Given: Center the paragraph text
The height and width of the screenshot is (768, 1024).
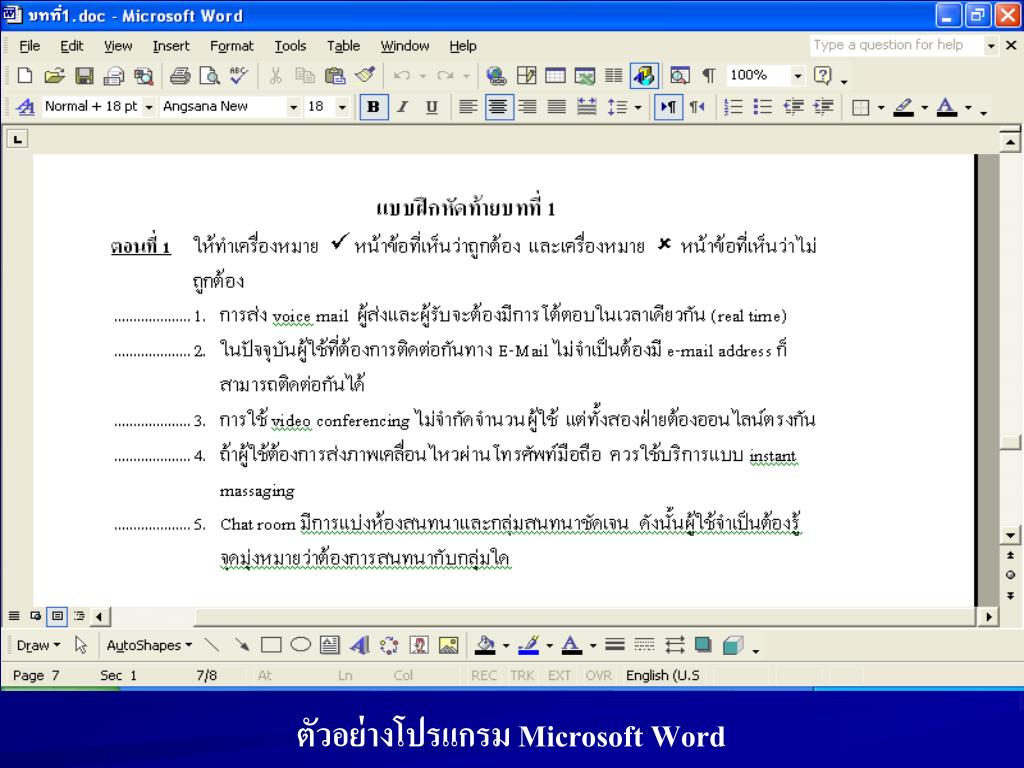Looking at the screenshot, I should (x=498, y=107).
